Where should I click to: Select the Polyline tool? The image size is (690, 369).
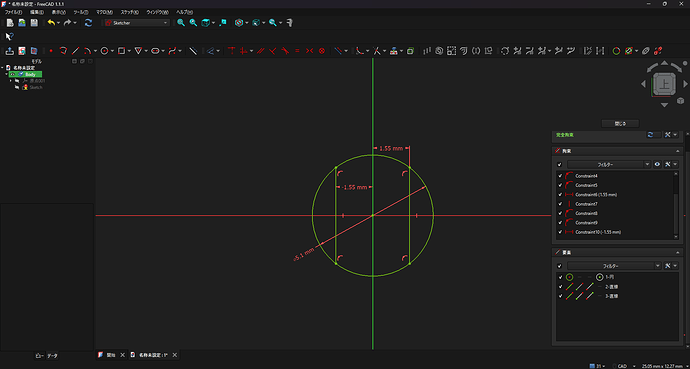[63, 51]
